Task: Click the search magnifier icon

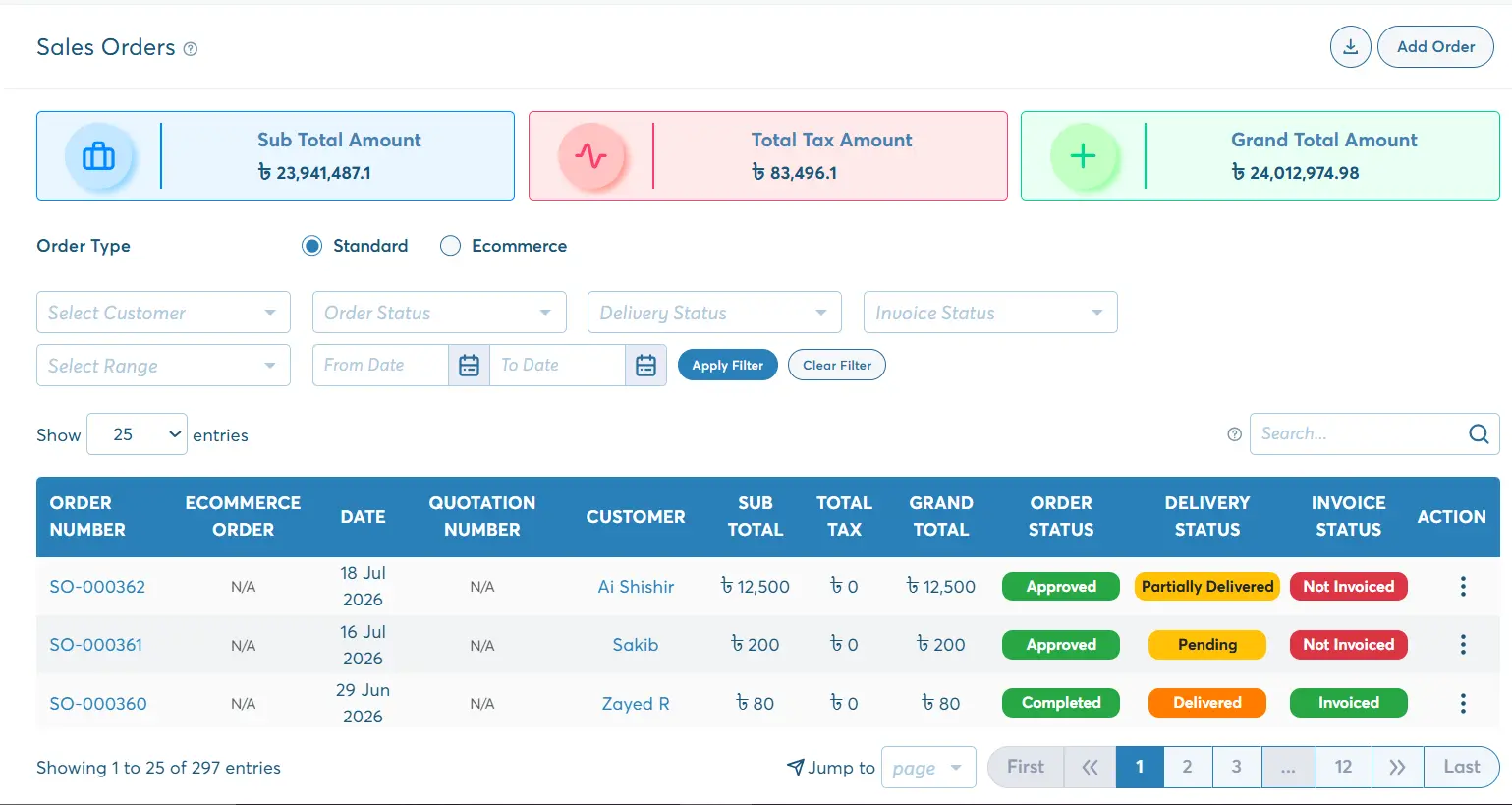Action: (x=1479, y=433)
